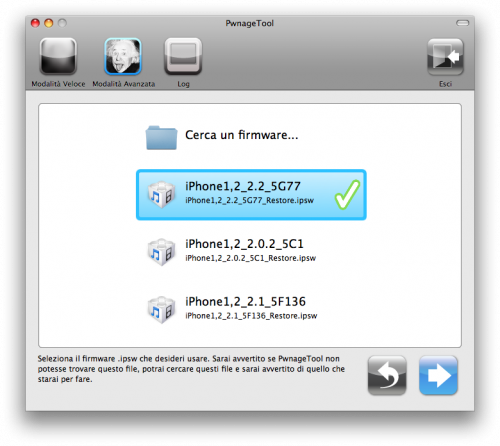Open the Log viewer icon
500x446 pixels.
tap(183, 56)
